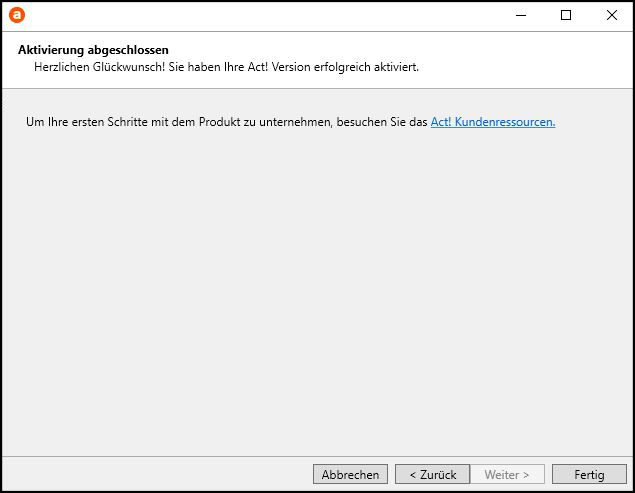Open the window menu from the title bar logo

(17, 15)
